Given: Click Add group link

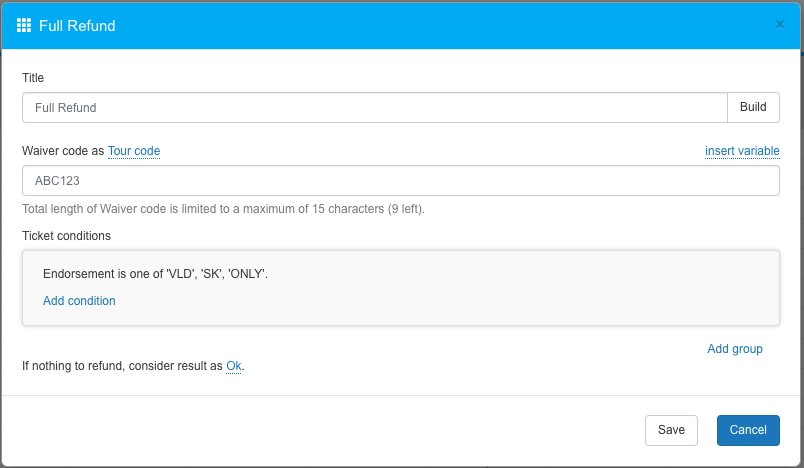Looking at the screenshot, I should pyautogui.click(x=734, y=349).
